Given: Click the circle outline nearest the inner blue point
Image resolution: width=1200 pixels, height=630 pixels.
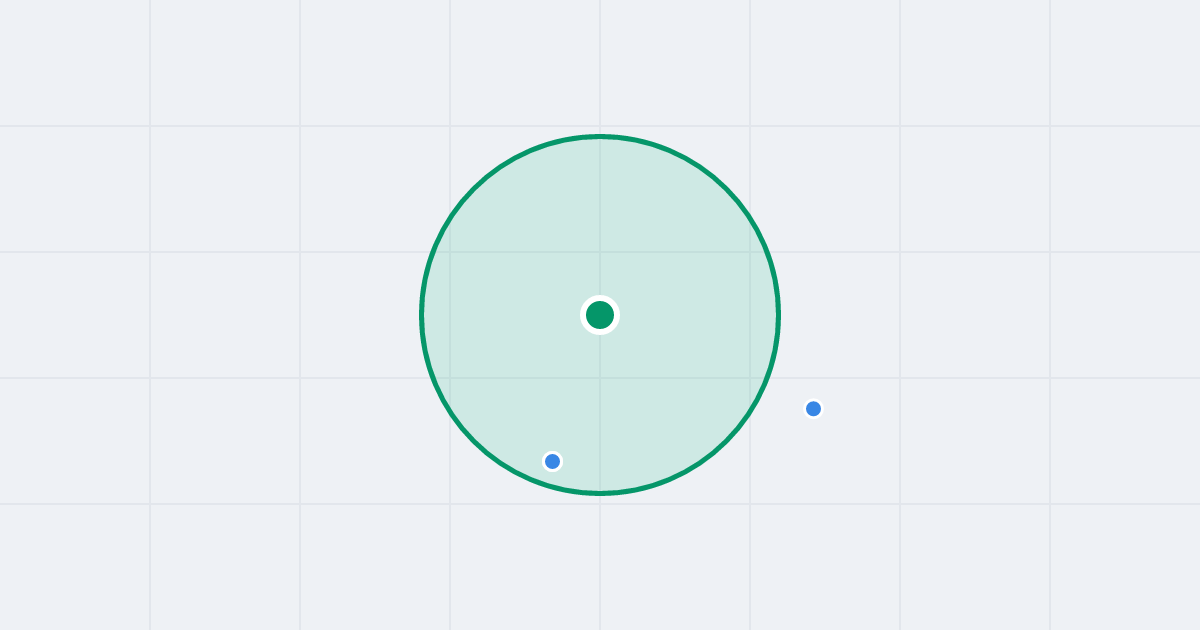Looking at the screenshot, I should [x=544, y=485].
